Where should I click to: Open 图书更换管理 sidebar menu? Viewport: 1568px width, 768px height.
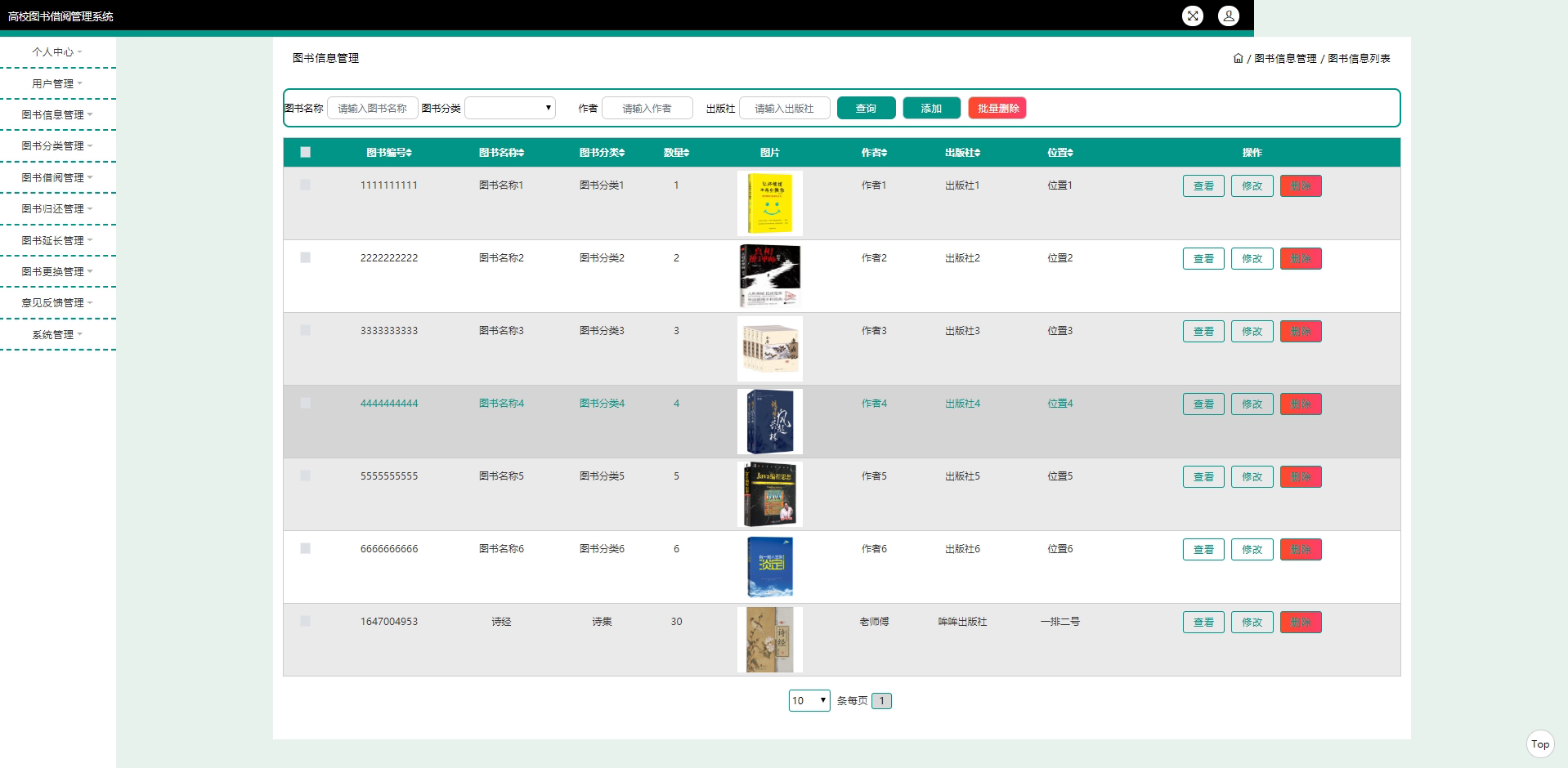[x=58, y=272]
